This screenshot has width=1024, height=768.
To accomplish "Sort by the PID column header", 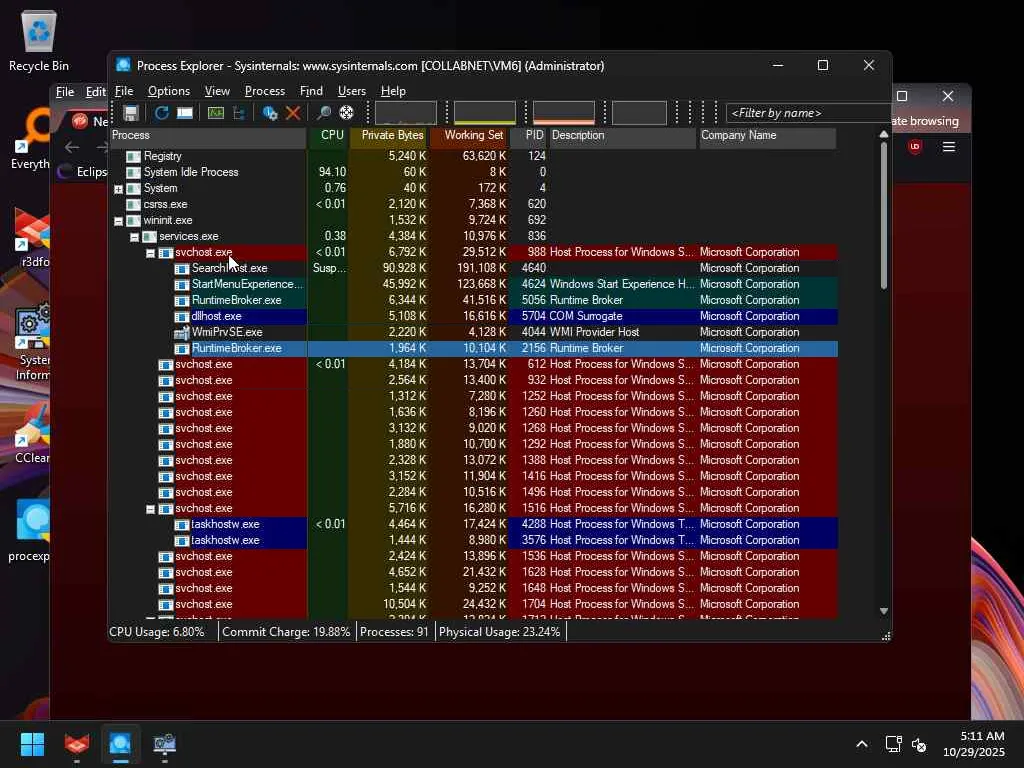I will (x=528, y=135).
